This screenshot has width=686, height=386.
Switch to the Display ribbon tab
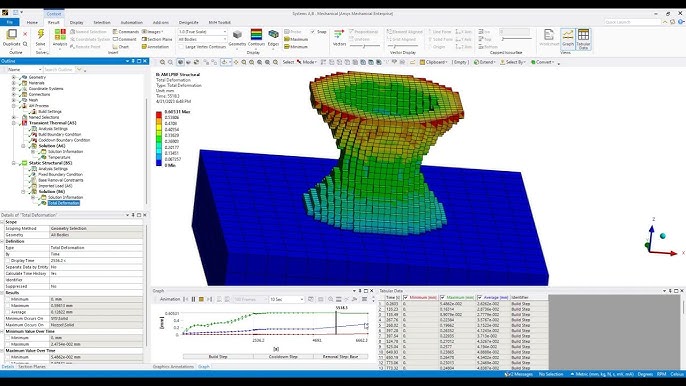(77, 22)
